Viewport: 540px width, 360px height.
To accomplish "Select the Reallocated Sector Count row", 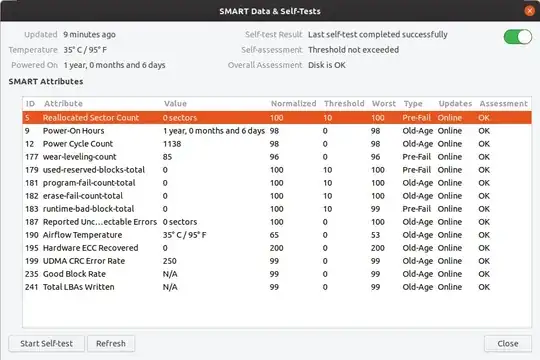I will coord(277,118).
